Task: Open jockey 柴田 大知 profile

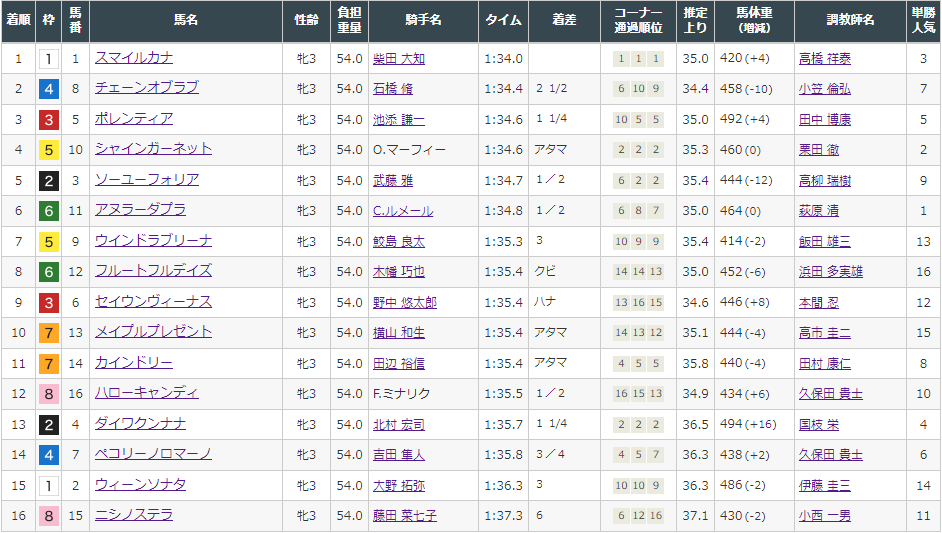Action: (x=399, y=59)
